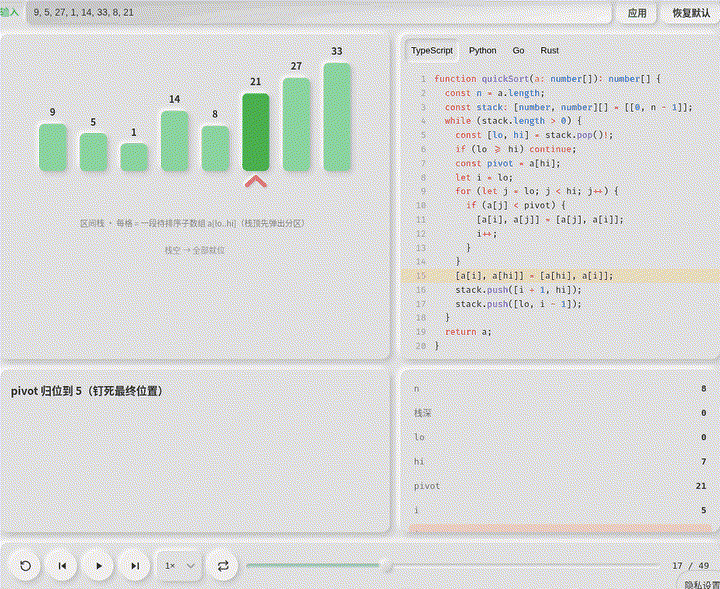Click the reset/restart playback icon
This screenshot has height=589, width=720.
pos(26,566)
